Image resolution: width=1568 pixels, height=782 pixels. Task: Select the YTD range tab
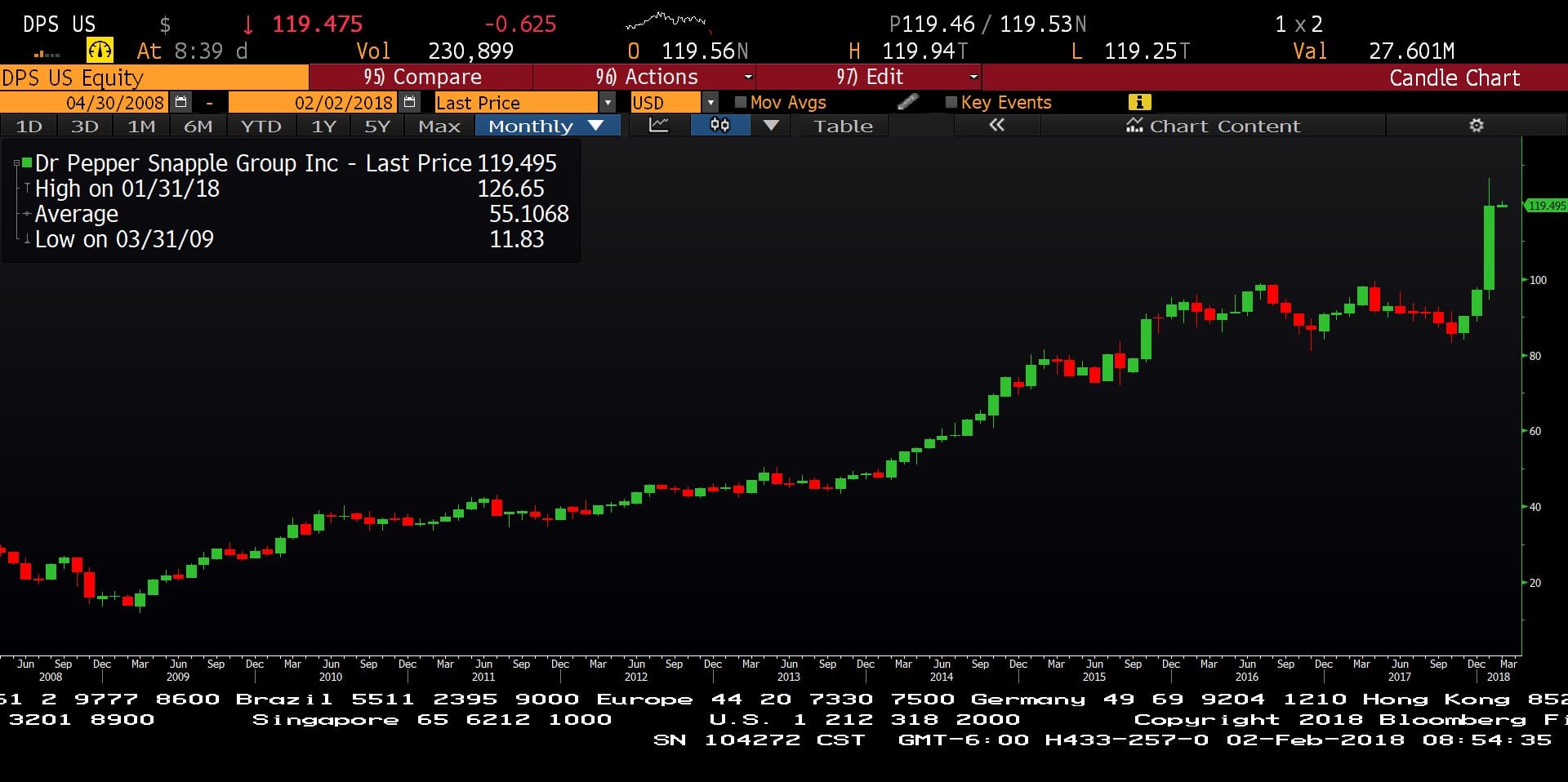click(x=261, y=126)
